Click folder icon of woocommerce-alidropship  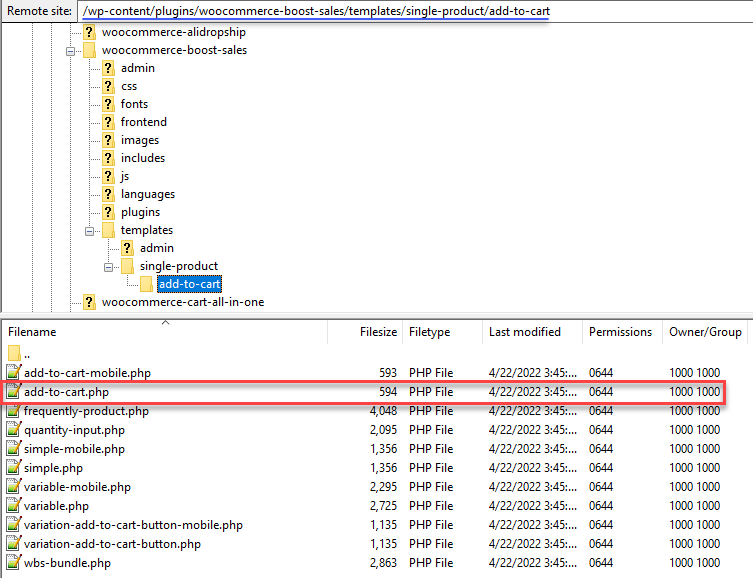pyautogui.click(x=89, y=32)
